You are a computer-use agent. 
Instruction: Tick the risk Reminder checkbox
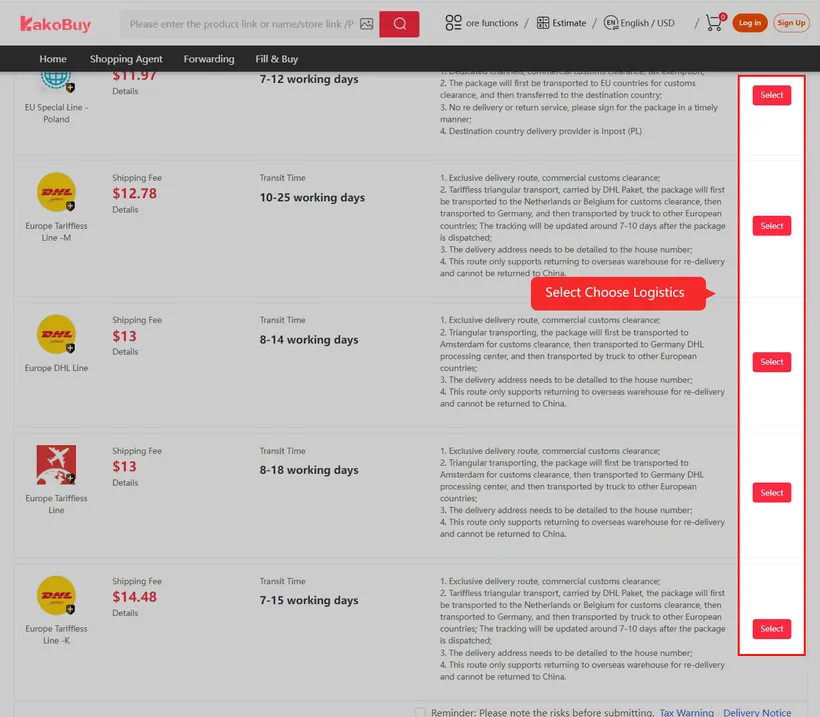(420, 712)
